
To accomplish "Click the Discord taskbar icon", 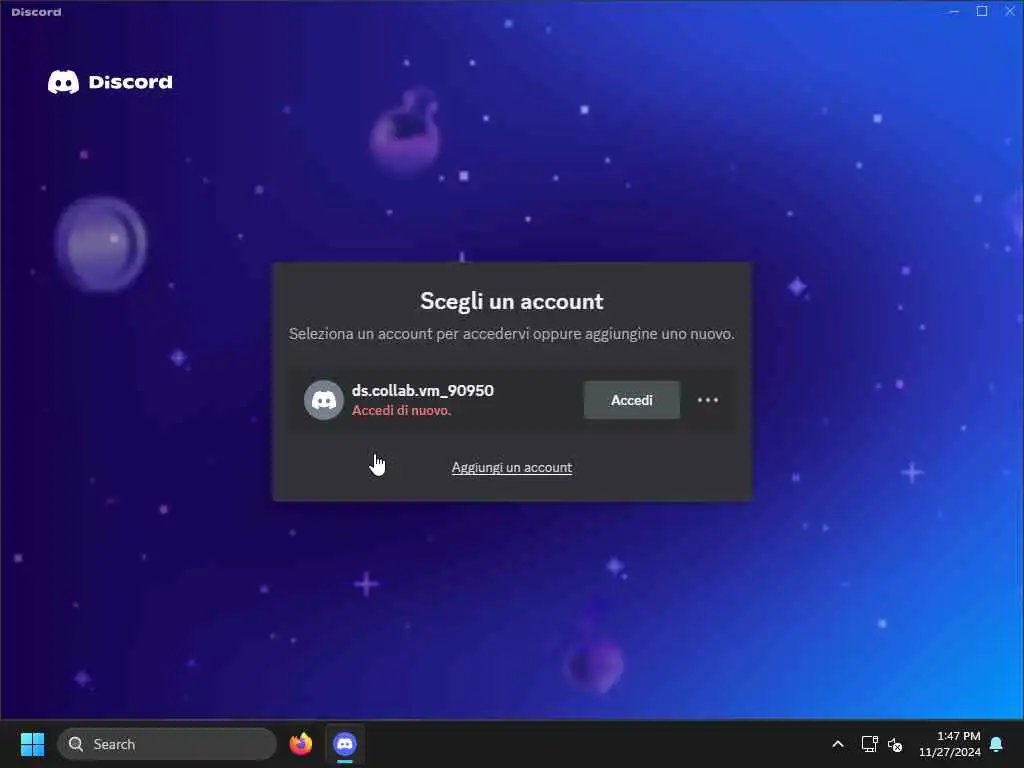I will click(345, 744).
